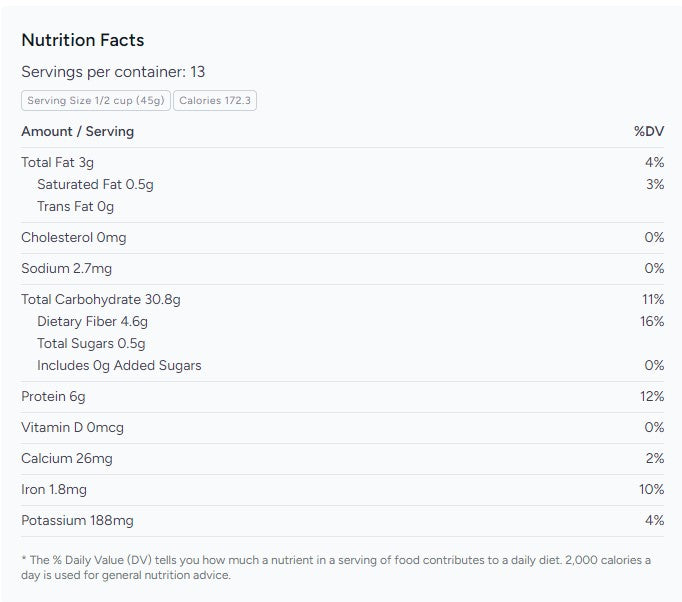Click the Saturated Fat 0.5g label
The height and width of the screenshot is (602, 682).
pyautogui.click(x=95, y=184)
